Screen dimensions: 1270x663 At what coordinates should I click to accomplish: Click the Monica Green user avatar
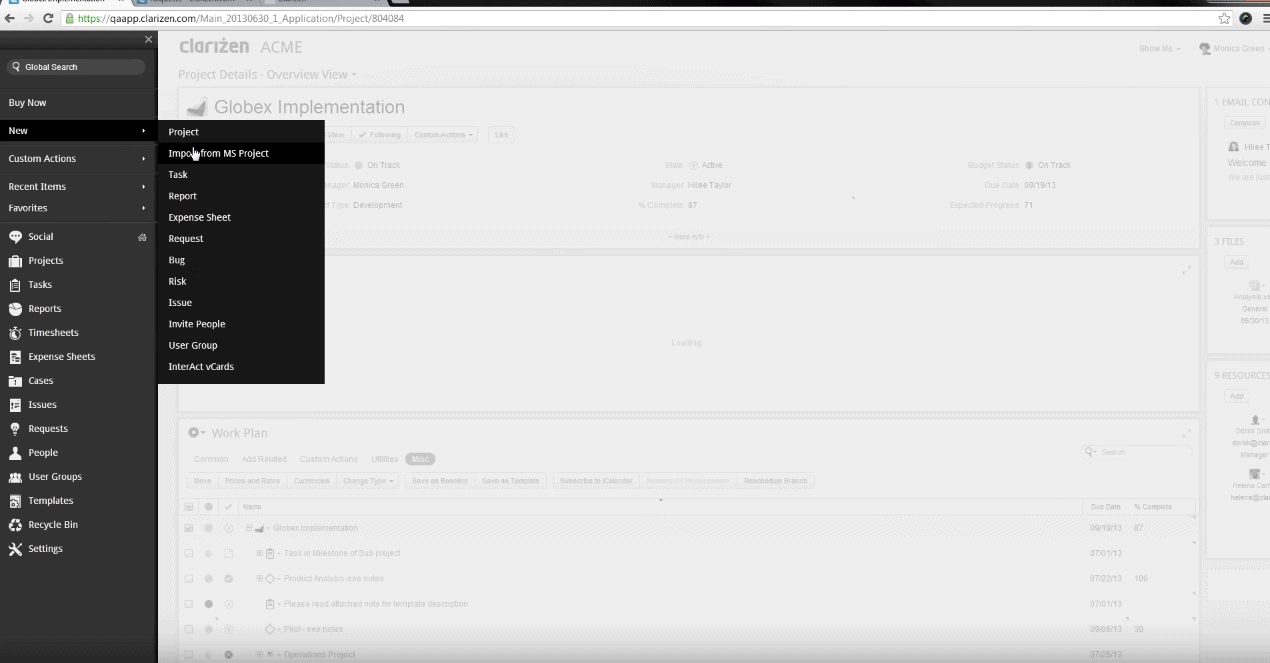point(1205,48)
